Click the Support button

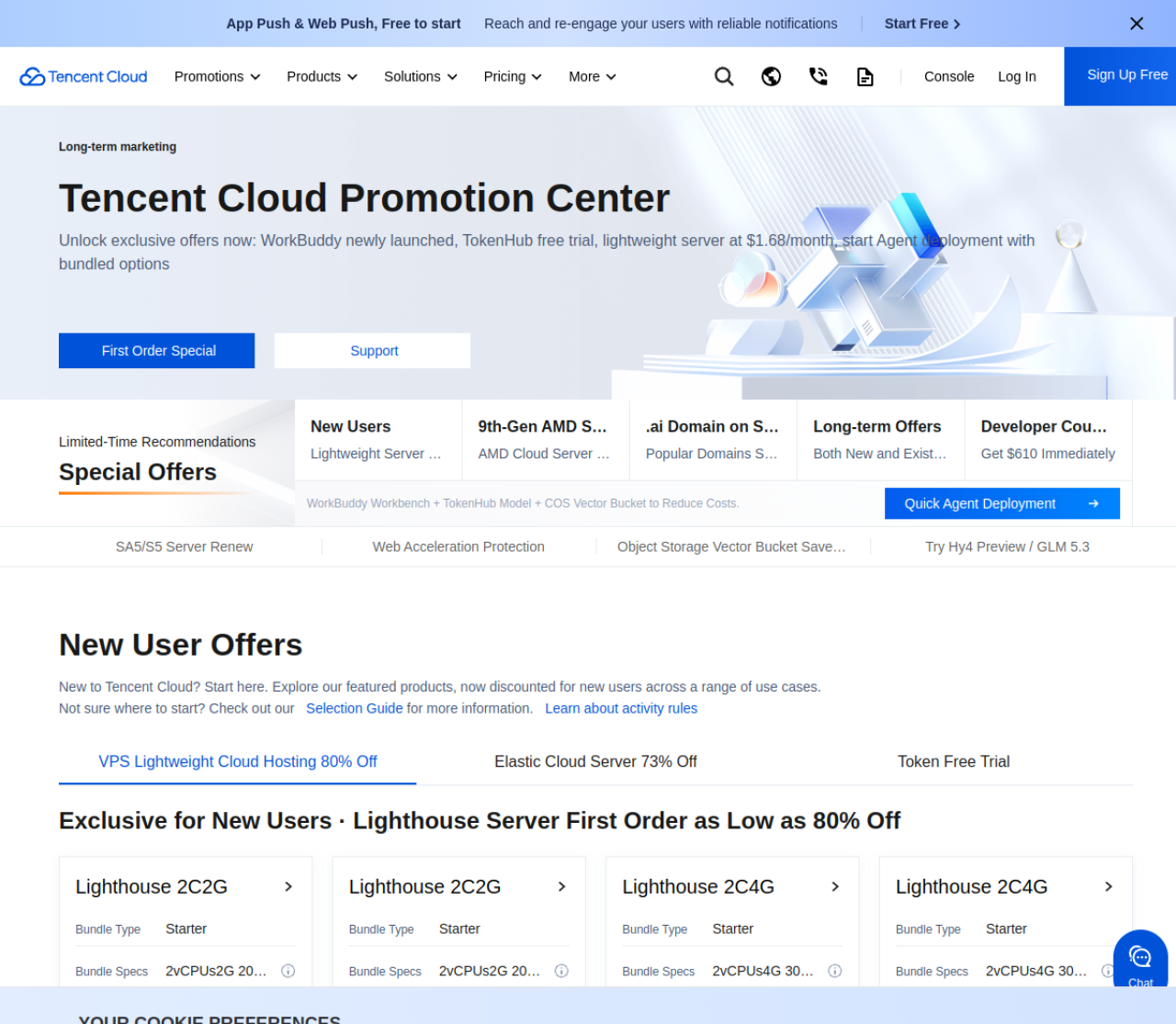372,351
